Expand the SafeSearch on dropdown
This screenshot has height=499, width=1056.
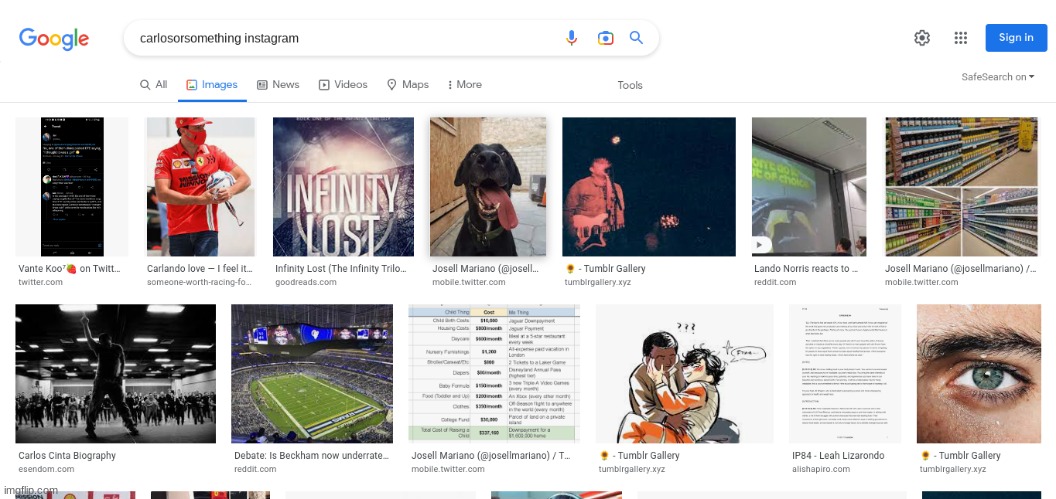point(1000,77)
